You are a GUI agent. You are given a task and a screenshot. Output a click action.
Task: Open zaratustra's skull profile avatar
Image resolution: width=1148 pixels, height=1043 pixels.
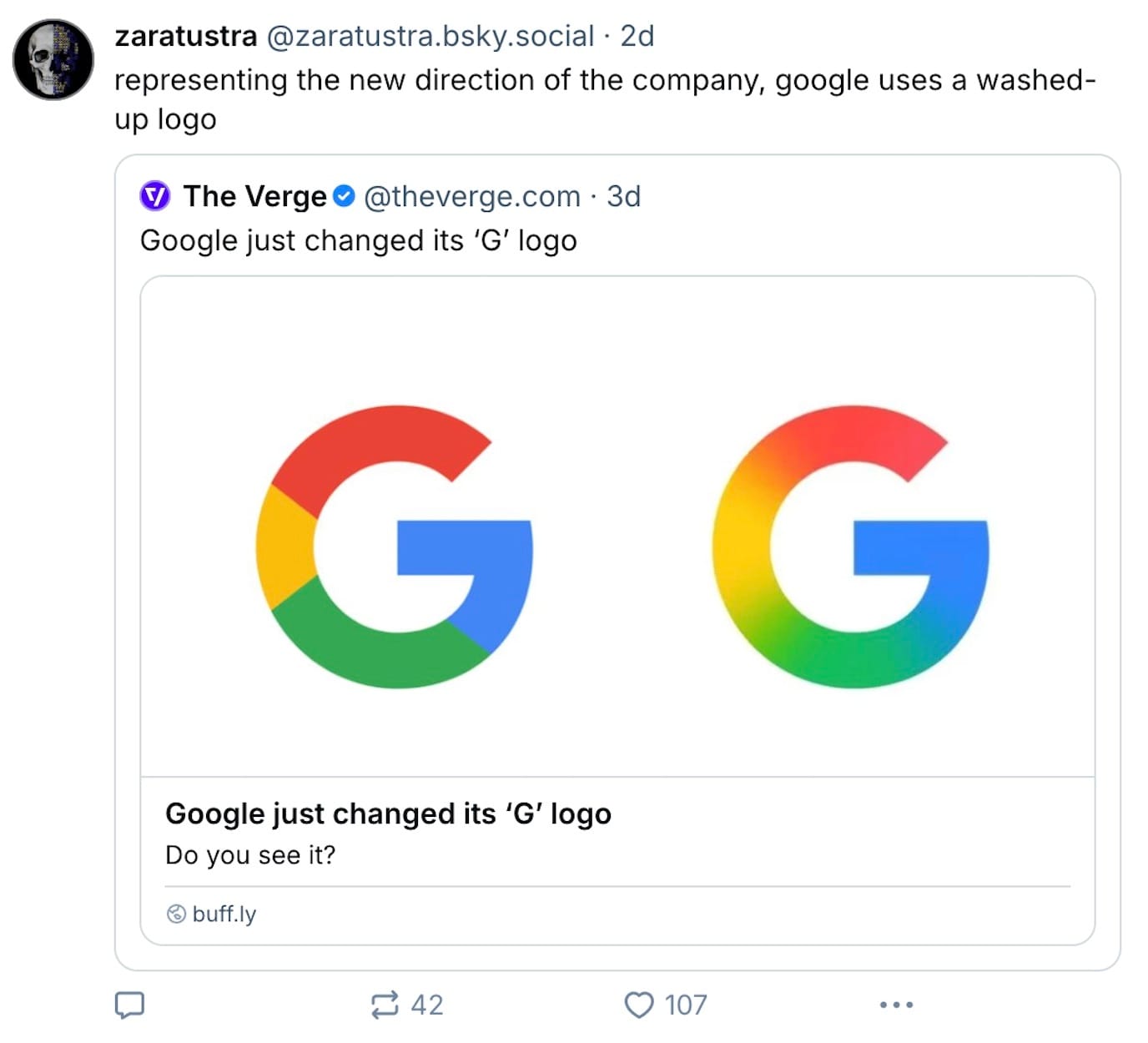click(53, 59)
